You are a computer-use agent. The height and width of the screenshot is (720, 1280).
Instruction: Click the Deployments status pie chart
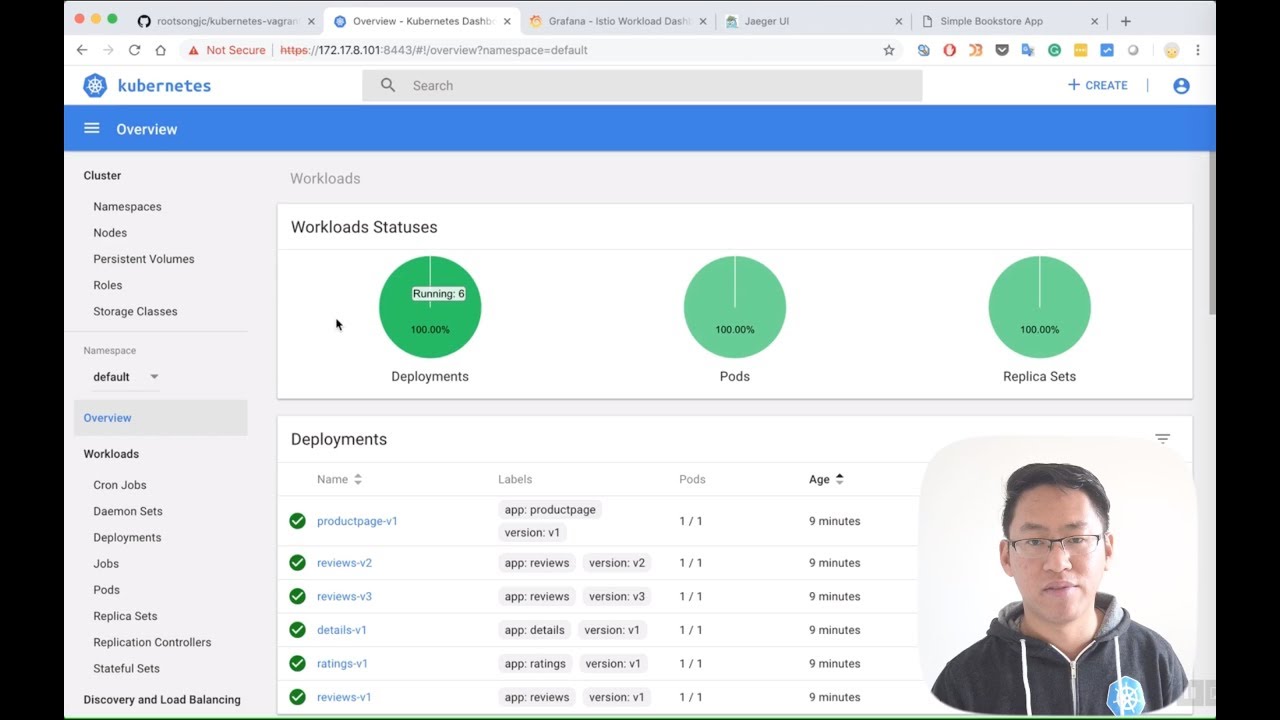[x=430, y=307]
